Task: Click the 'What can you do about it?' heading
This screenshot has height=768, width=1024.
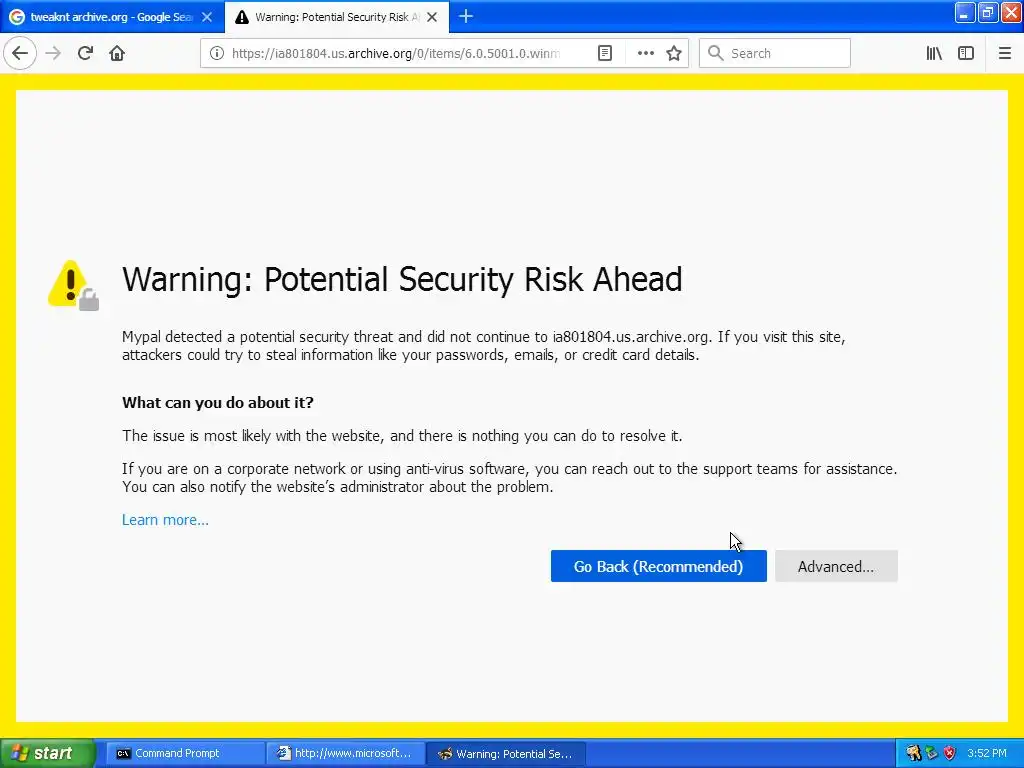Action: (217, 402)
